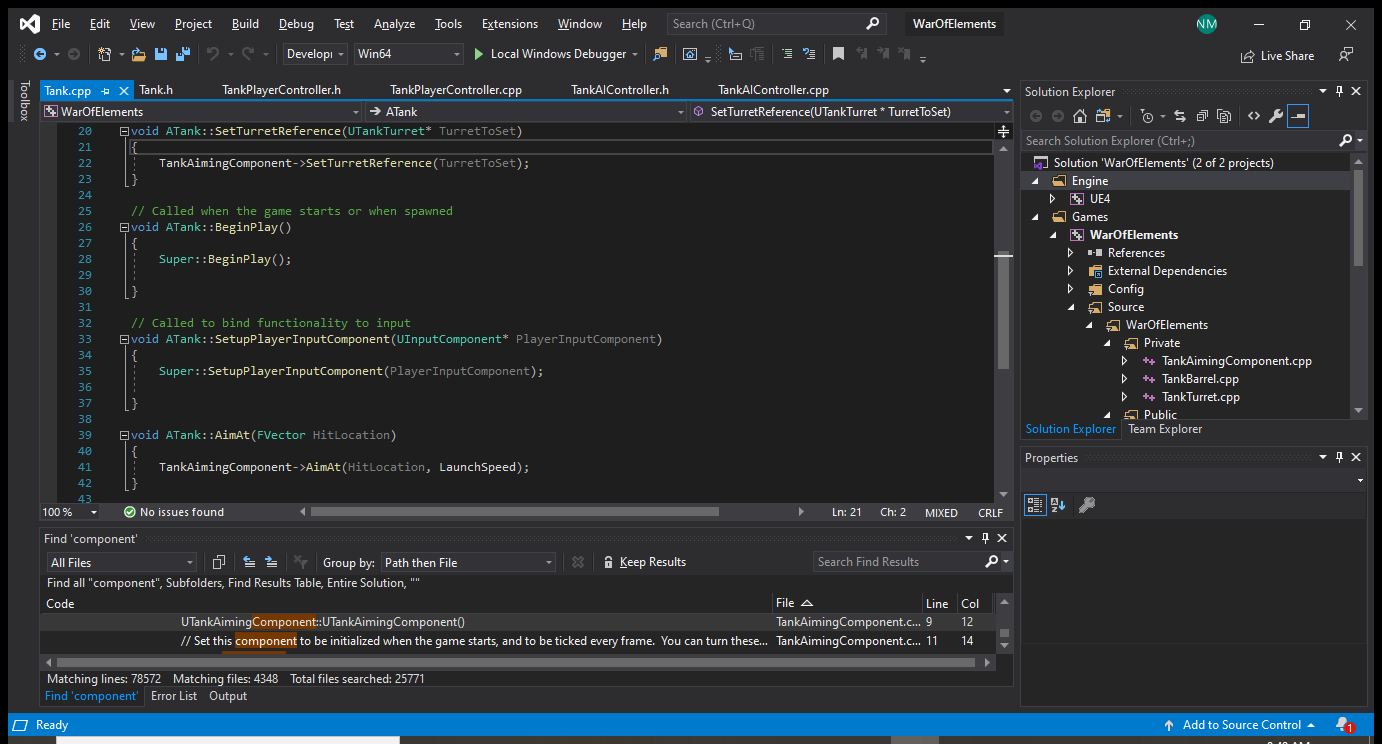The image size is (1382, 744).
Task: Expand the UE4 project node
Action: [x=1052, y=199]
